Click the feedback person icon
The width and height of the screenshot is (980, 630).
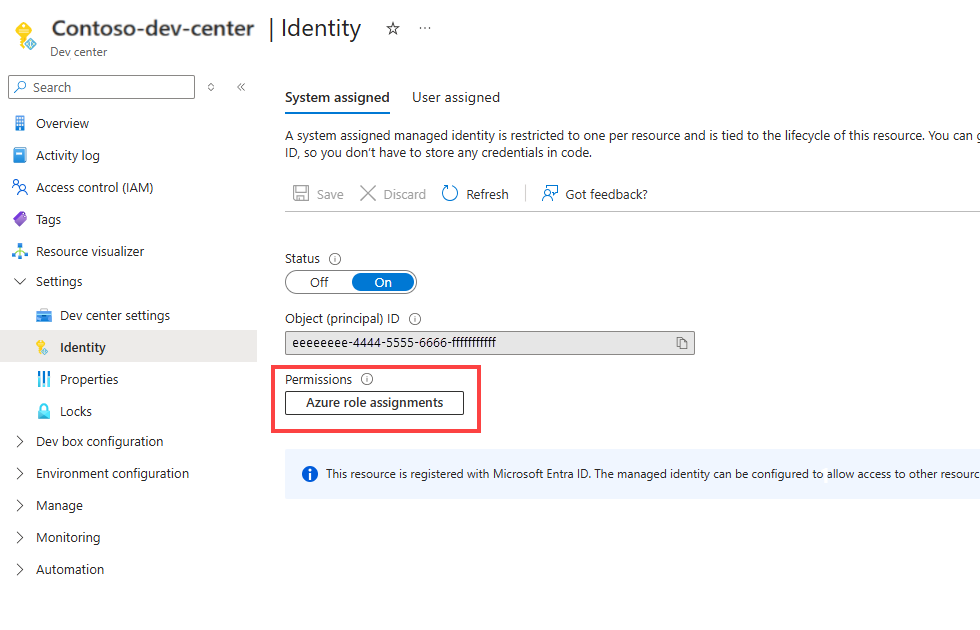point(549,193)
